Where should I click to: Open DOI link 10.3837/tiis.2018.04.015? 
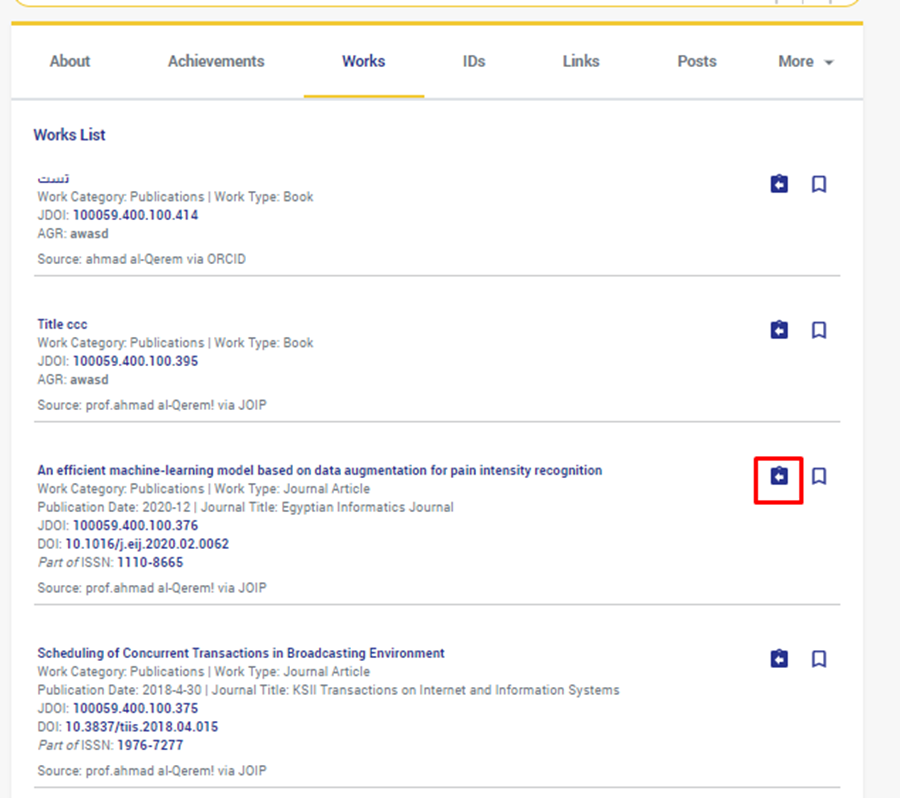pos(141,727)
